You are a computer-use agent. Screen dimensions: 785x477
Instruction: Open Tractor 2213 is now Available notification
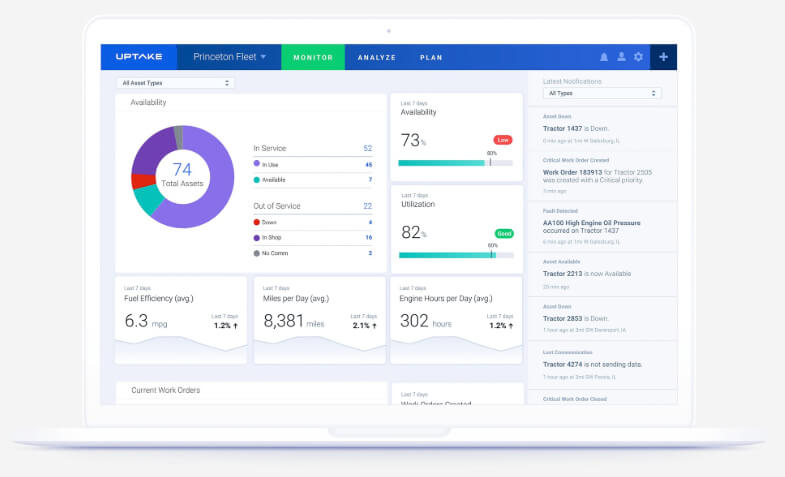pyautogui.click(x=602, y=274)
